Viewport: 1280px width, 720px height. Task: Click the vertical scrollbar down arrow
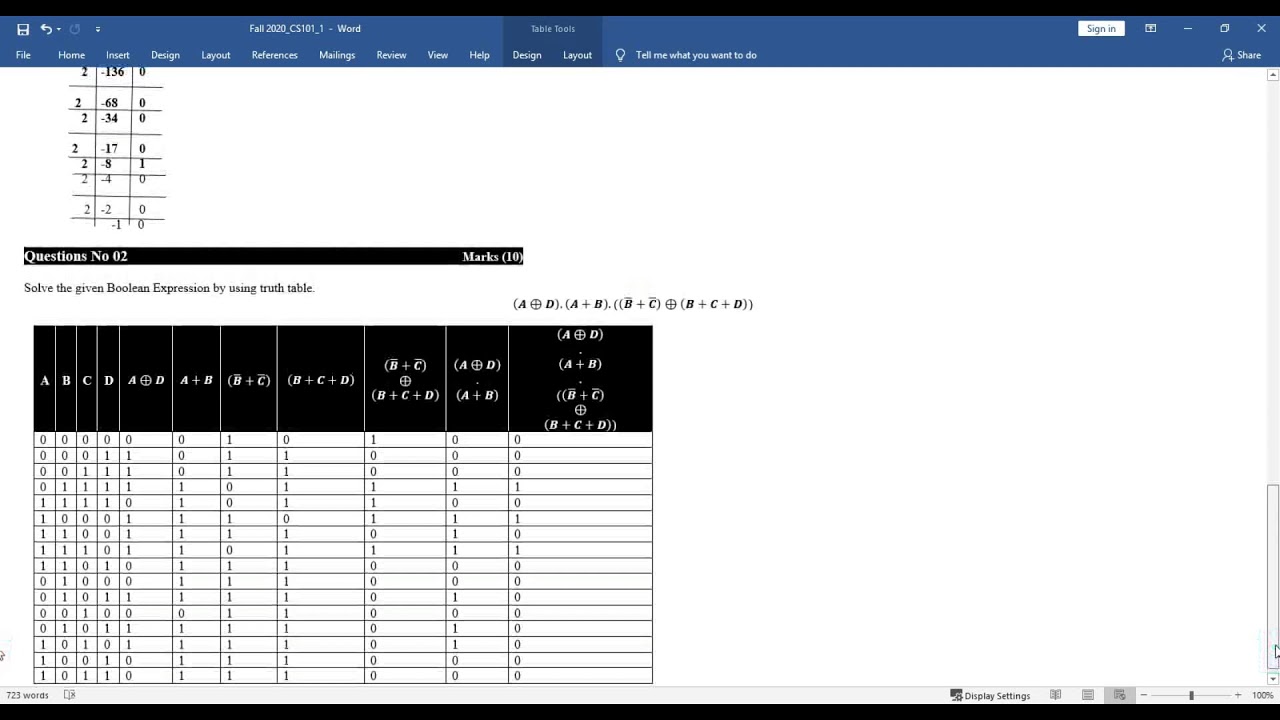pyautogui.click(x=1273, y=679)
